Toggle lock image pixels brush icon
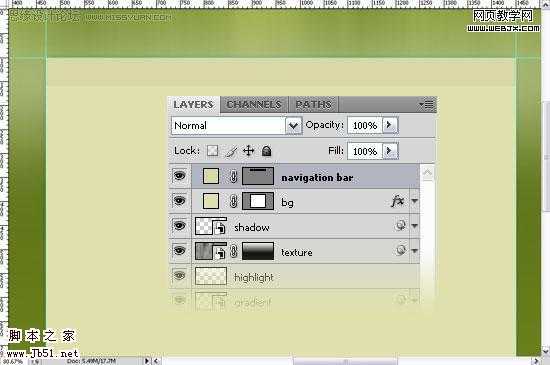 [x=231, y=151]
